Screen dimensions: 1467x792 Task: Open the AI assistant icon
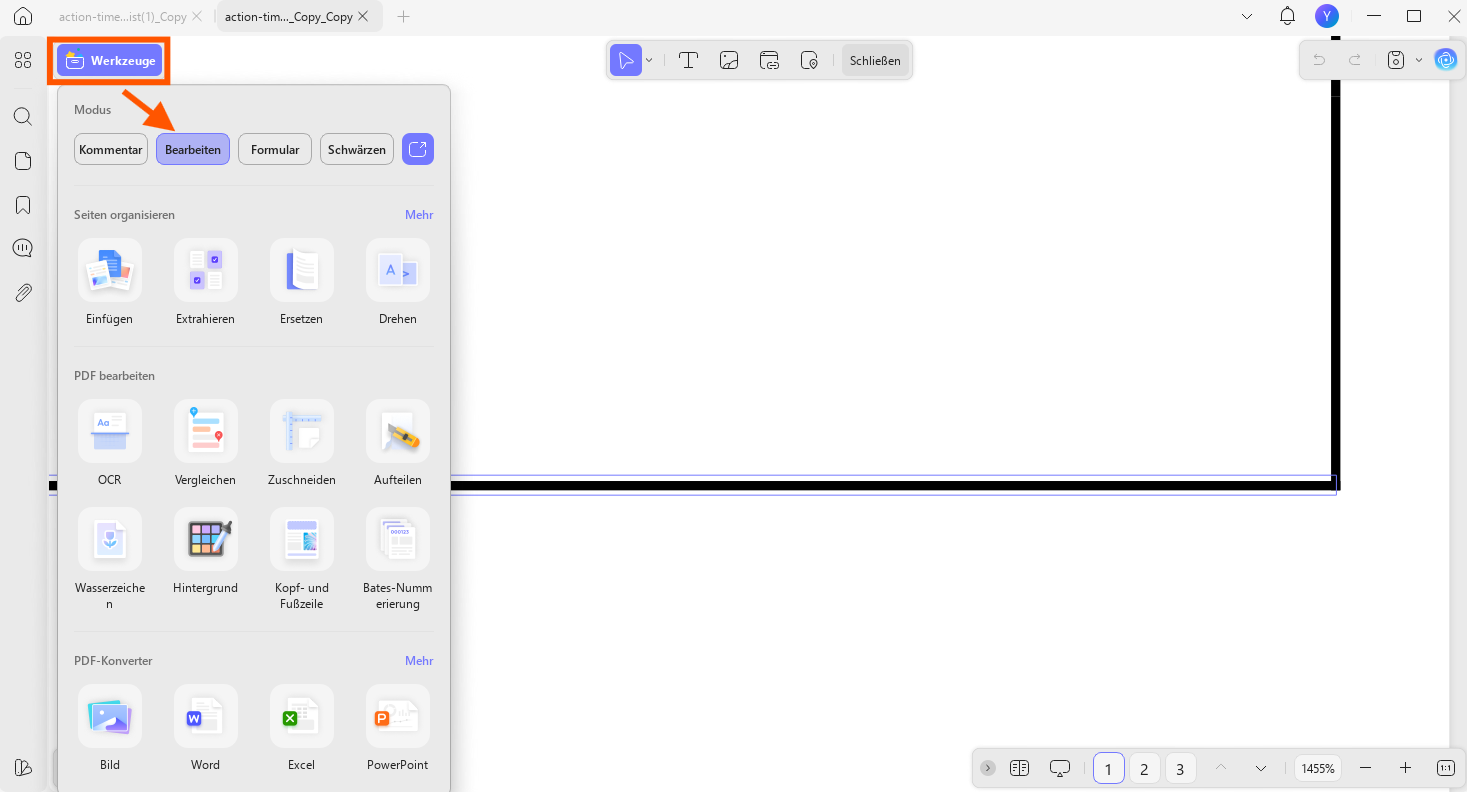point(1445,60)
